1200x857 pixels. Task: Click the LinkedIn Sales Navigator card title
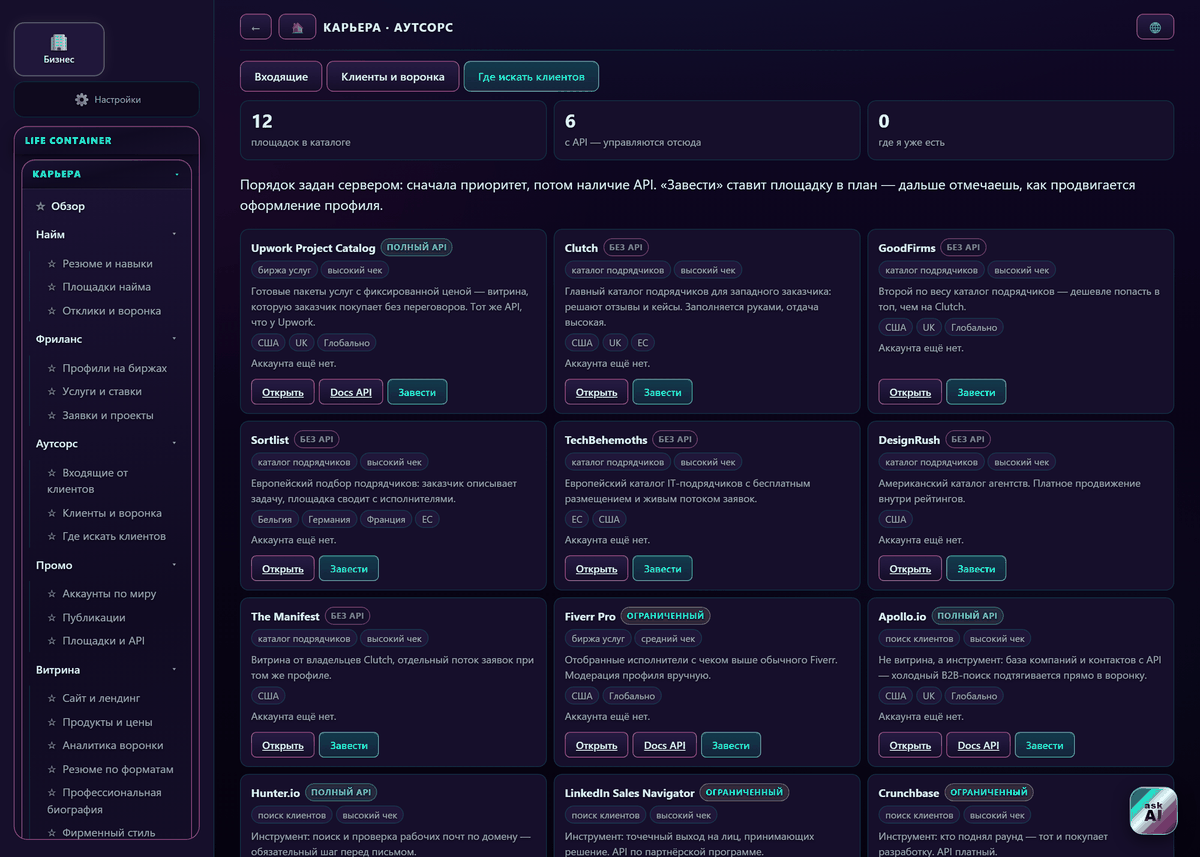tap(629, 793)
